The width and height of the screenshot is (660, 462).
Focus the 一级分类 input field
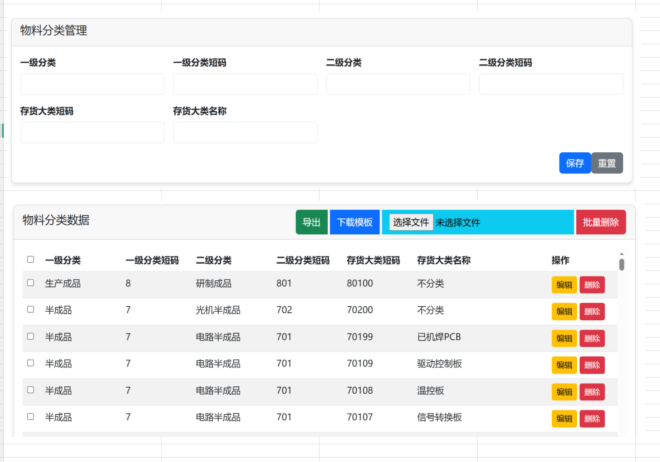point(92,84)
